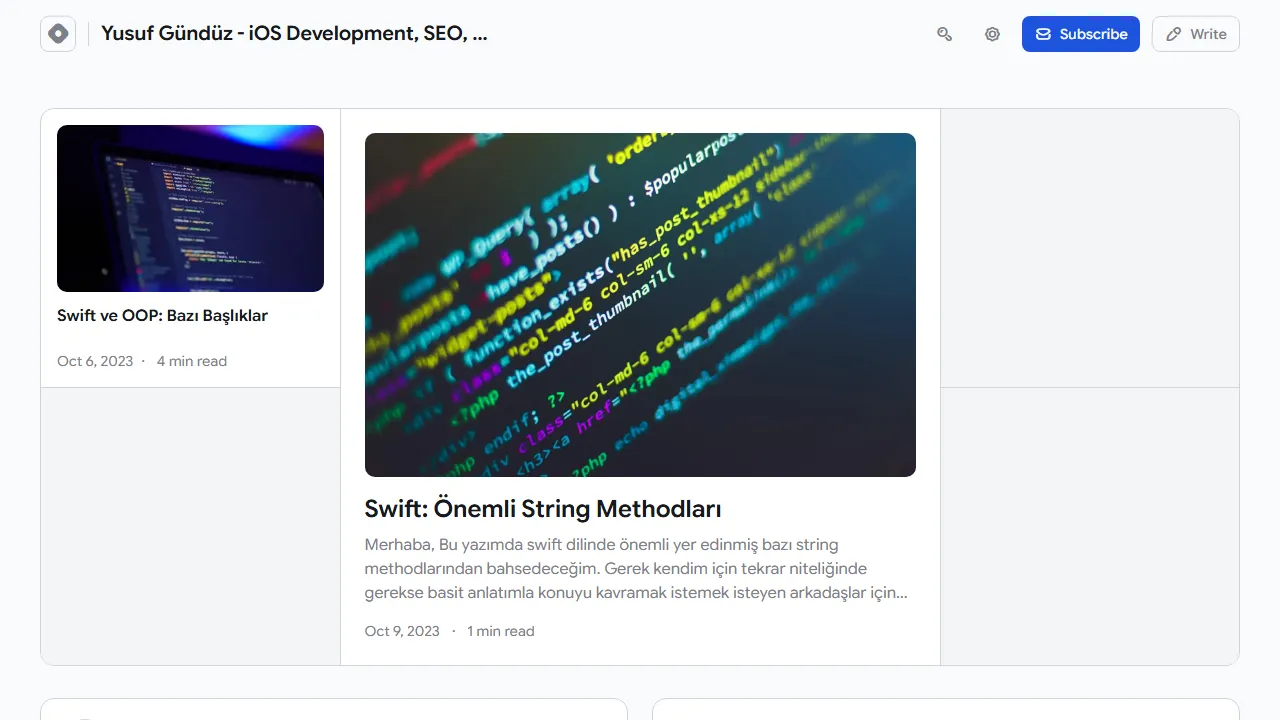Screen dimensions: 1280x720
Task: Click the partially visible bottom-left card
Action: click(x=333, y=709)
